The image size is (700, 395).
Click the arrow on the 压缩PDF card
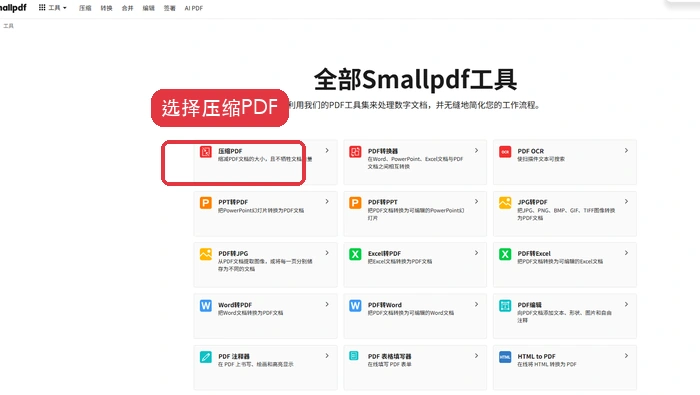(327, 150)
